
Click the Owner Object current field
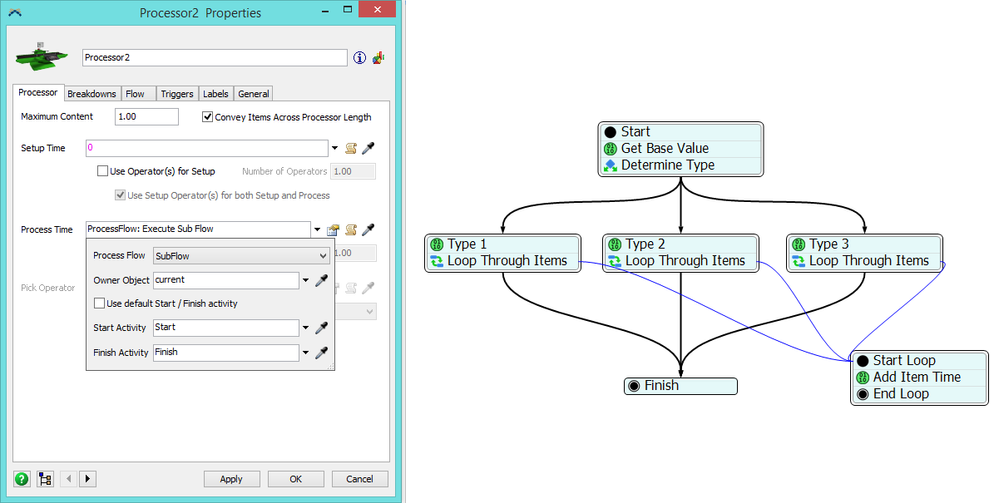[x=226, y=280]
